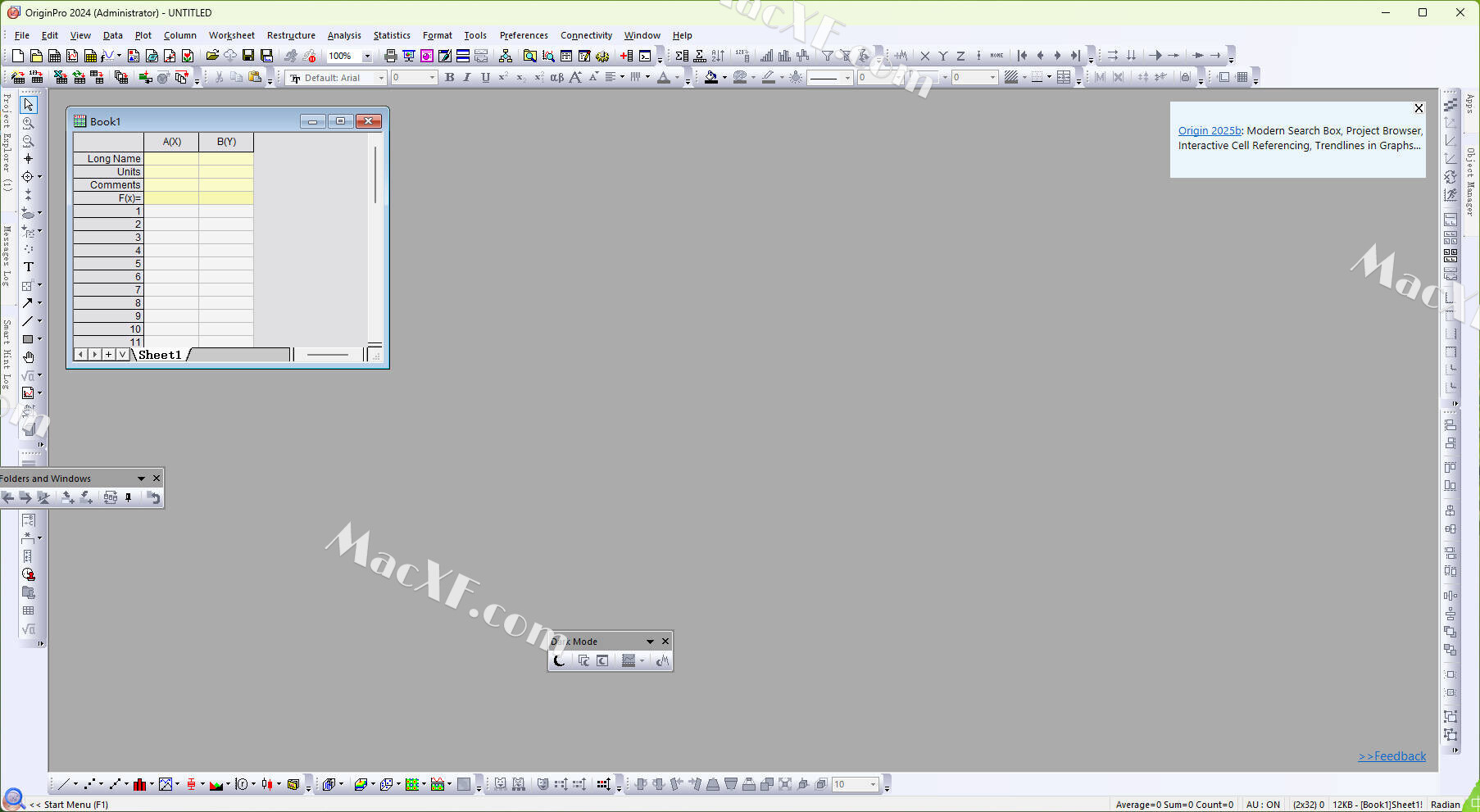Click the Add New Columns icon
The width and height of the screenshot is (1480, 812).
626,56
